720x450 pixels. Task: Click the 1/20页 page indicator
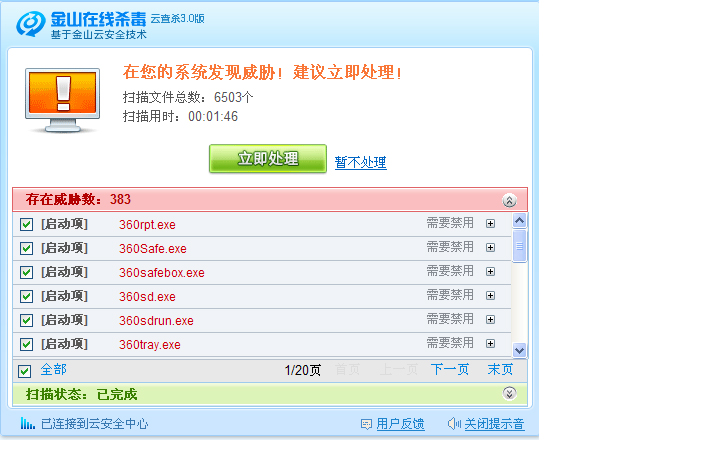tap(303, 370)
